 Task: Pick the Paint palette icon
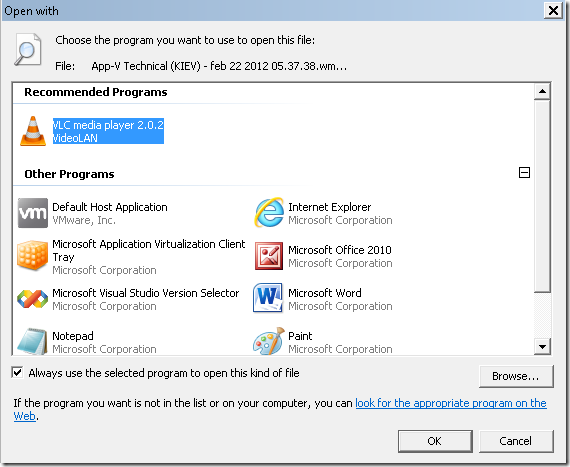[269, 341]
